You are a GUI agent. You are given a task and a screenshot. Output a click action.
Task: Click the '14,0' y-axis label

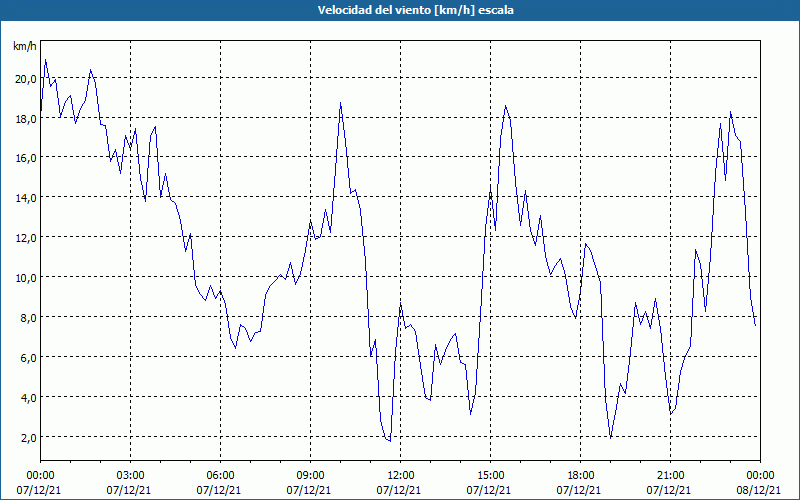[x=26, y=198]
